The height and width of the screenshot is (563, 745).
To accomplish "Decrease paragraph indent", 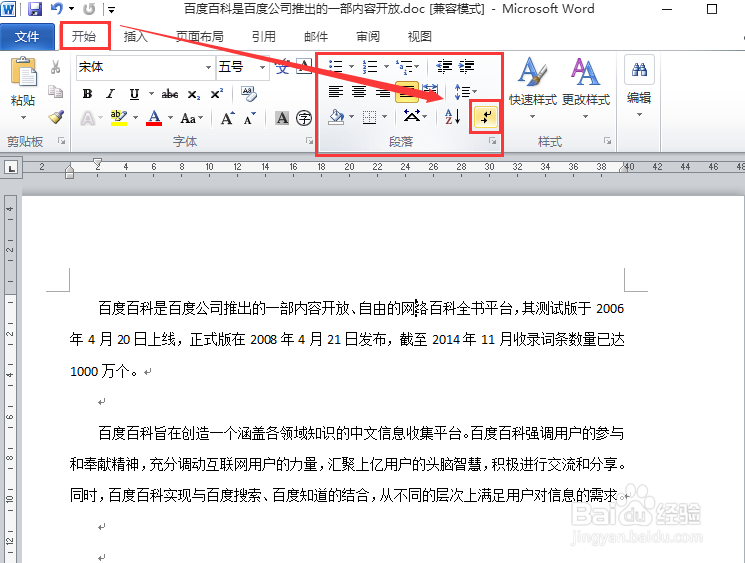I will (x=444, y=67).
